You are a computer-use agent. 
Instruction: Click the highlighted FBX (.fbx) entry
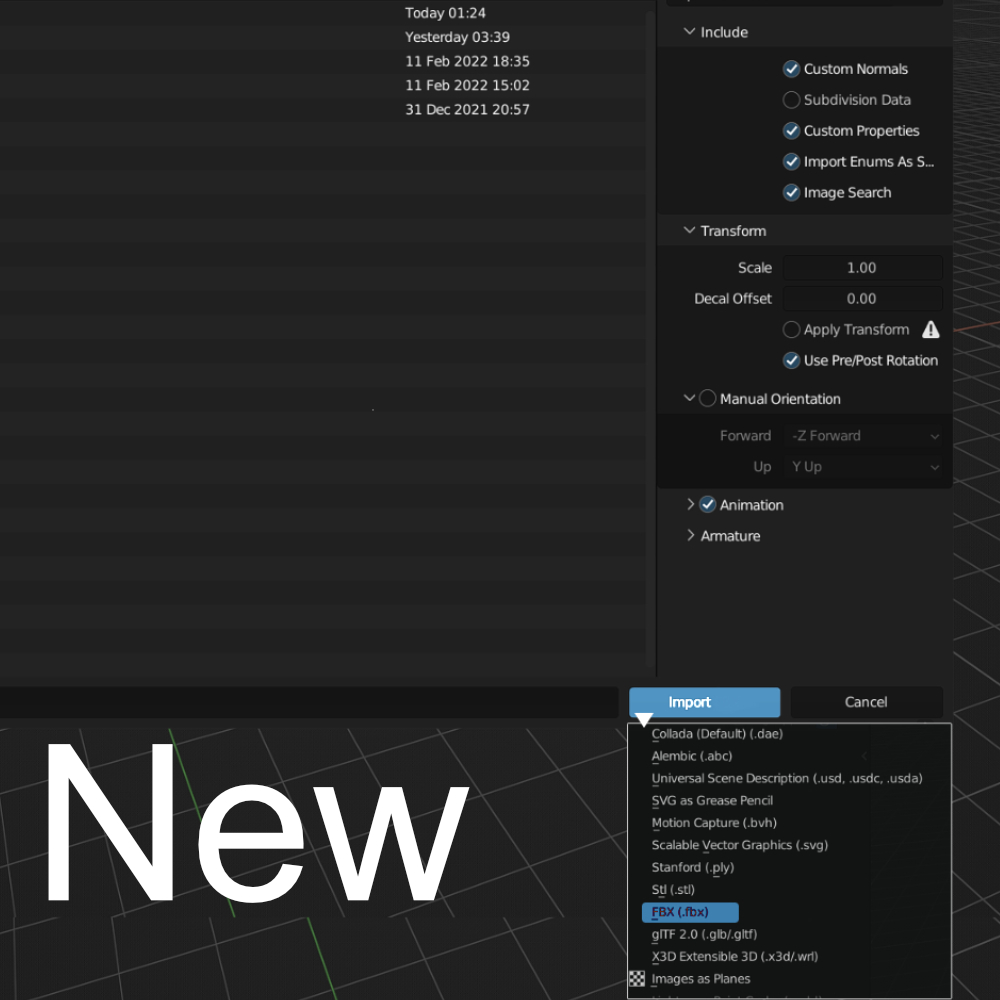690,912
